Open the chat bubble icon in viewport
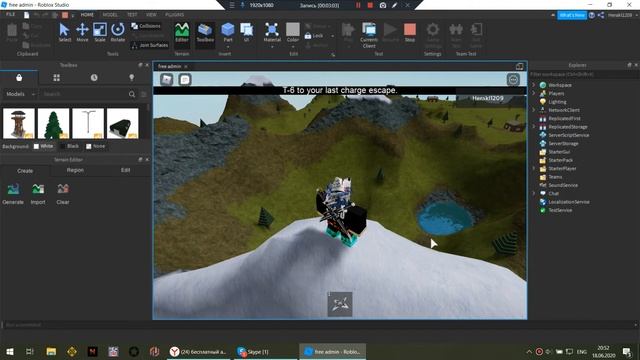Image resolution: width=640 pixels, height=360 pixels. [x=185, y=79]
